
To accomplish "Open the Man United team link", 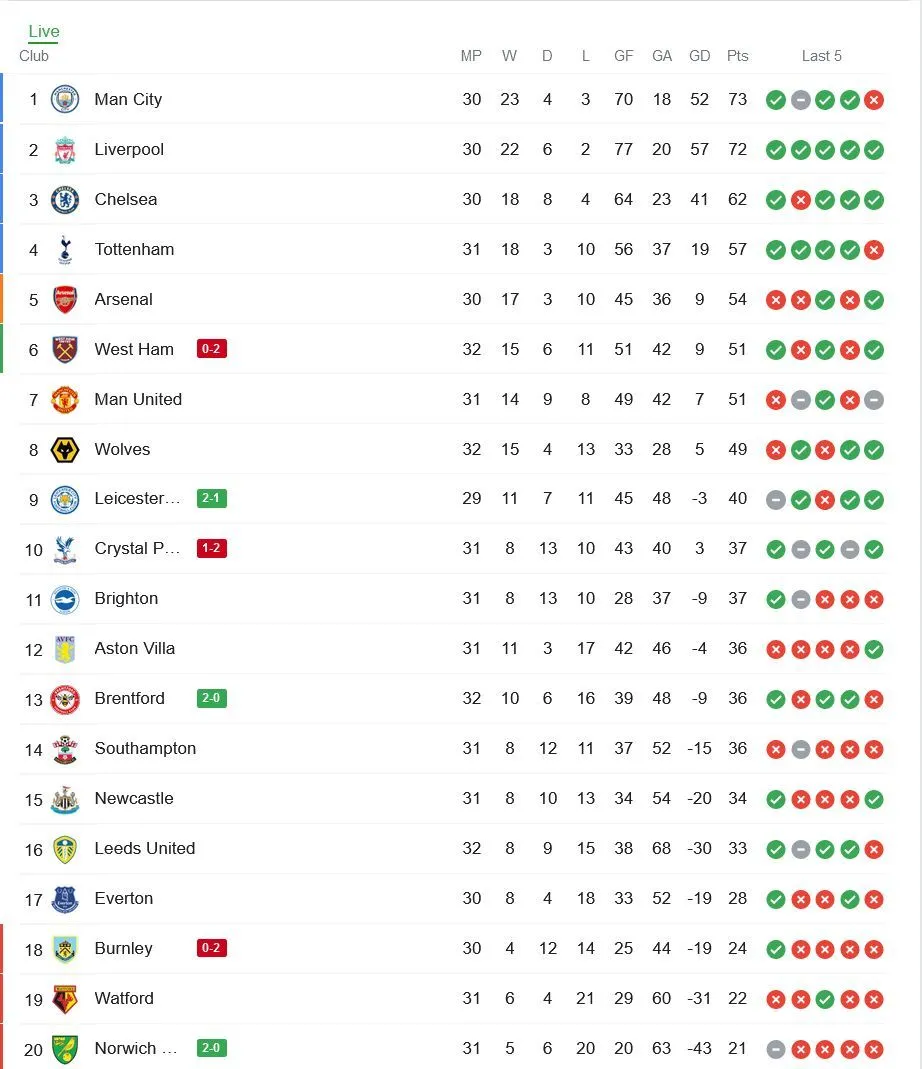I will 138,399.
